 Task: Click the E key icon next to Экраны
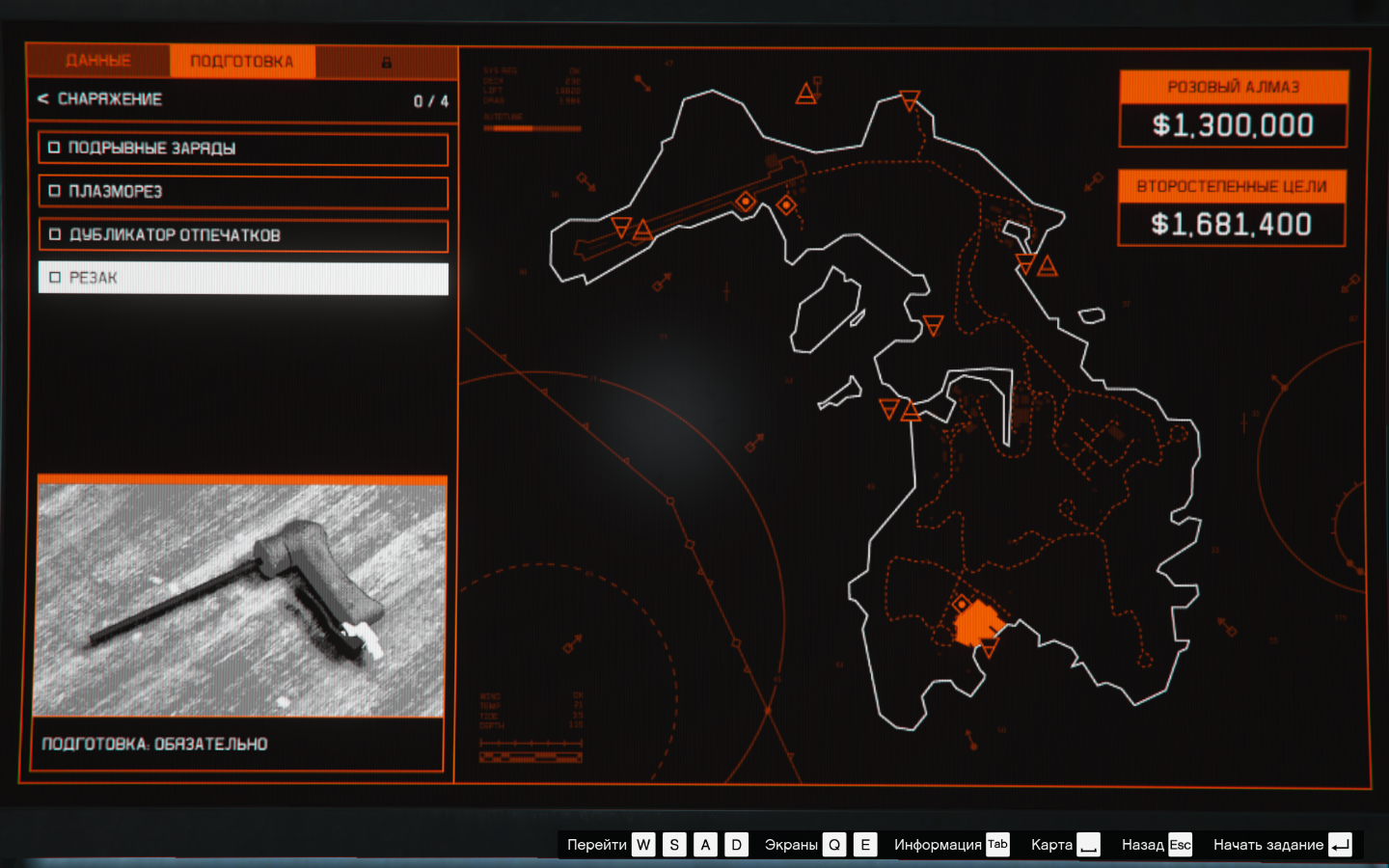[x=865, y=845]
